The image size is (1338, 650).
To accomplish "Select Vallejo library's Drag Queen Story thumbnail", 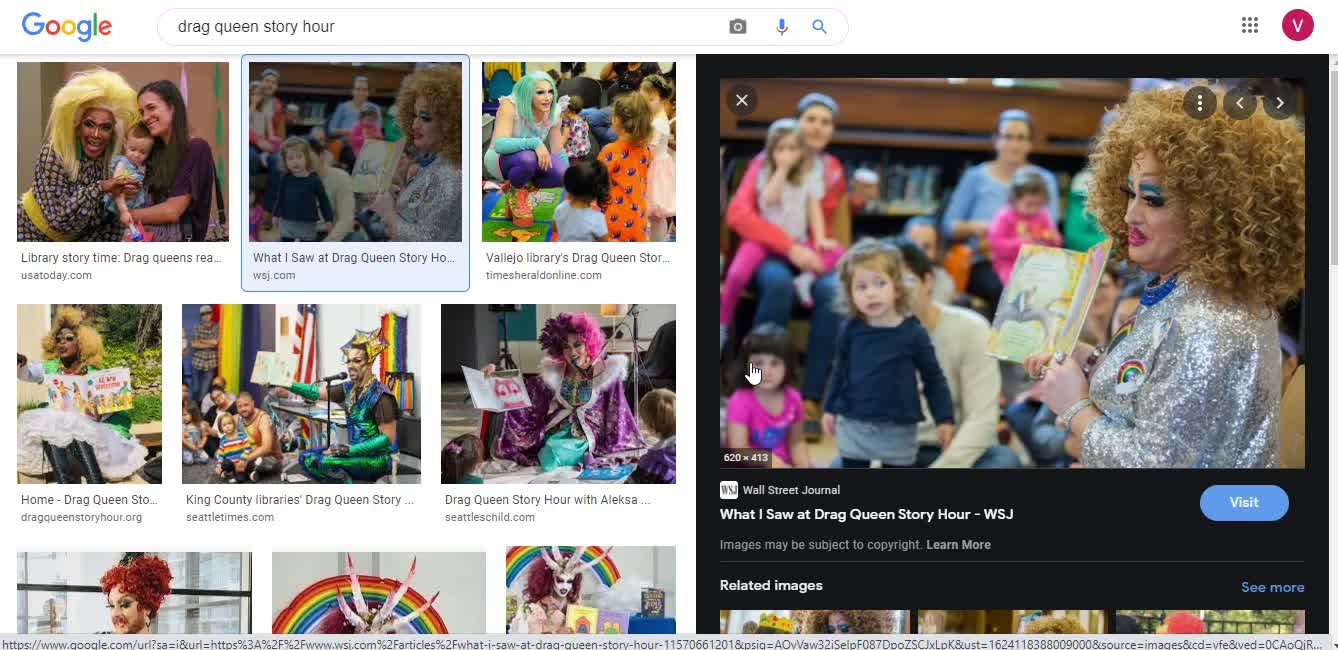I will coord(579,152).
